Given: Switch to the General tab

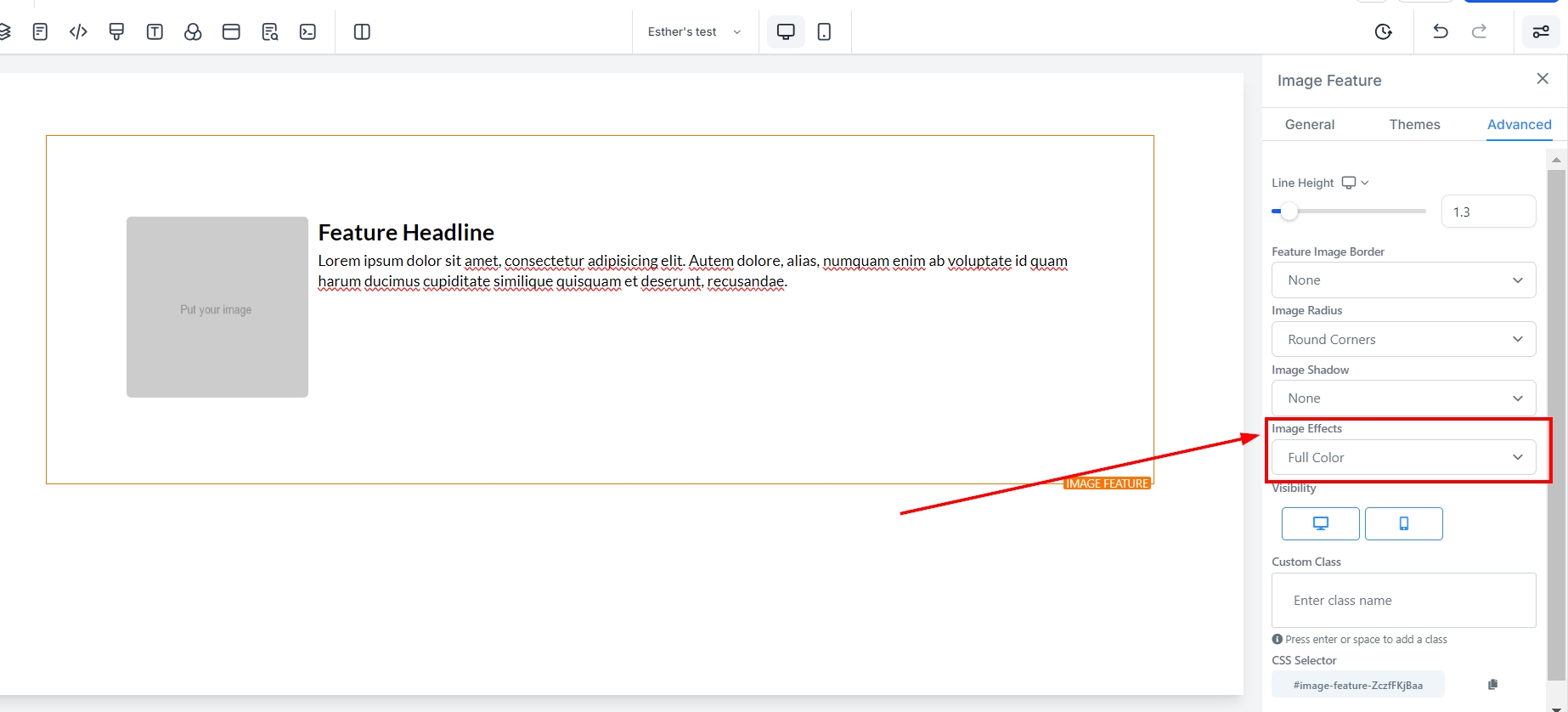Looking at the screenshot, I should coord(1309,124).
